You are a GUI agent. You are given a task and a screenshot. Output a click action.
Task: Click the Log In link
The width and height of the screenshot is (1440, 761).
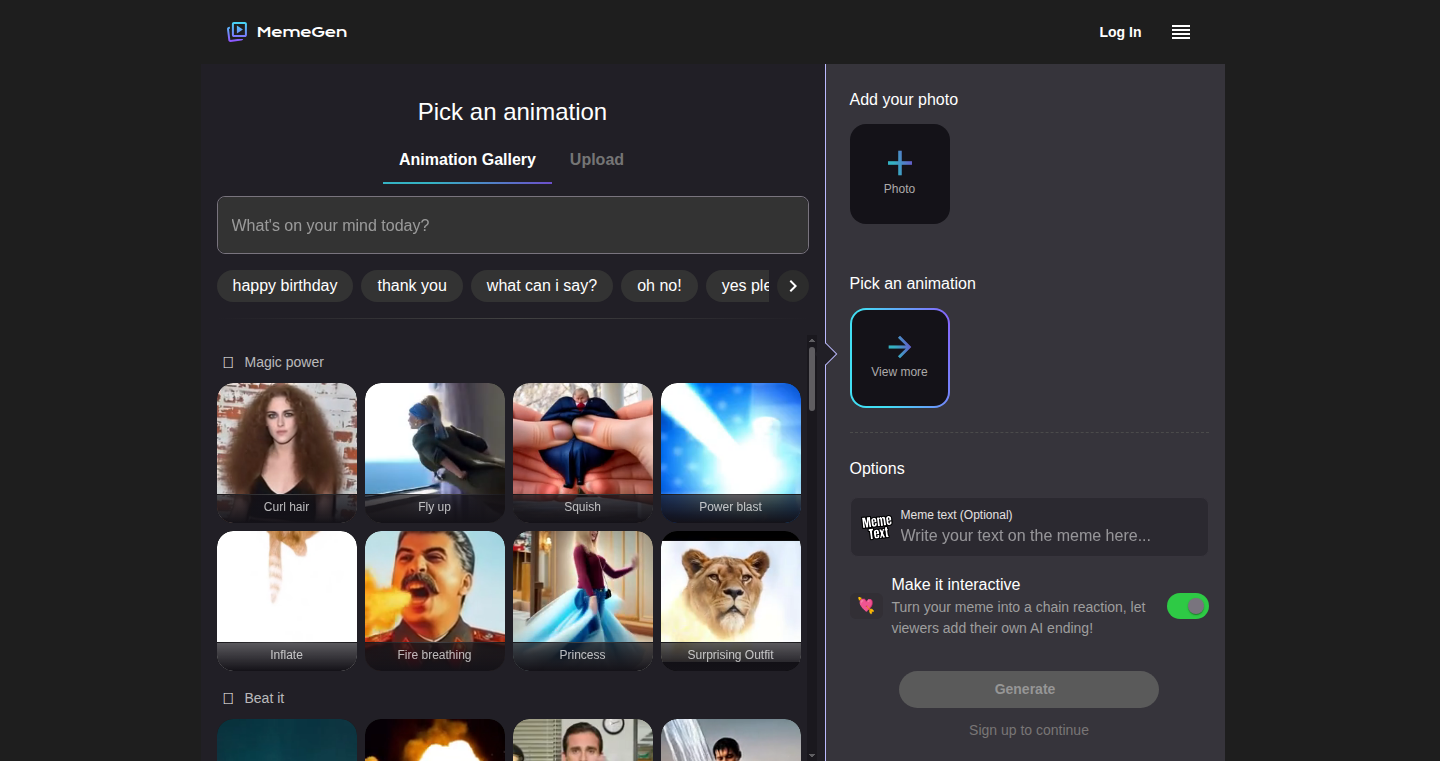tap(1120, 32)
